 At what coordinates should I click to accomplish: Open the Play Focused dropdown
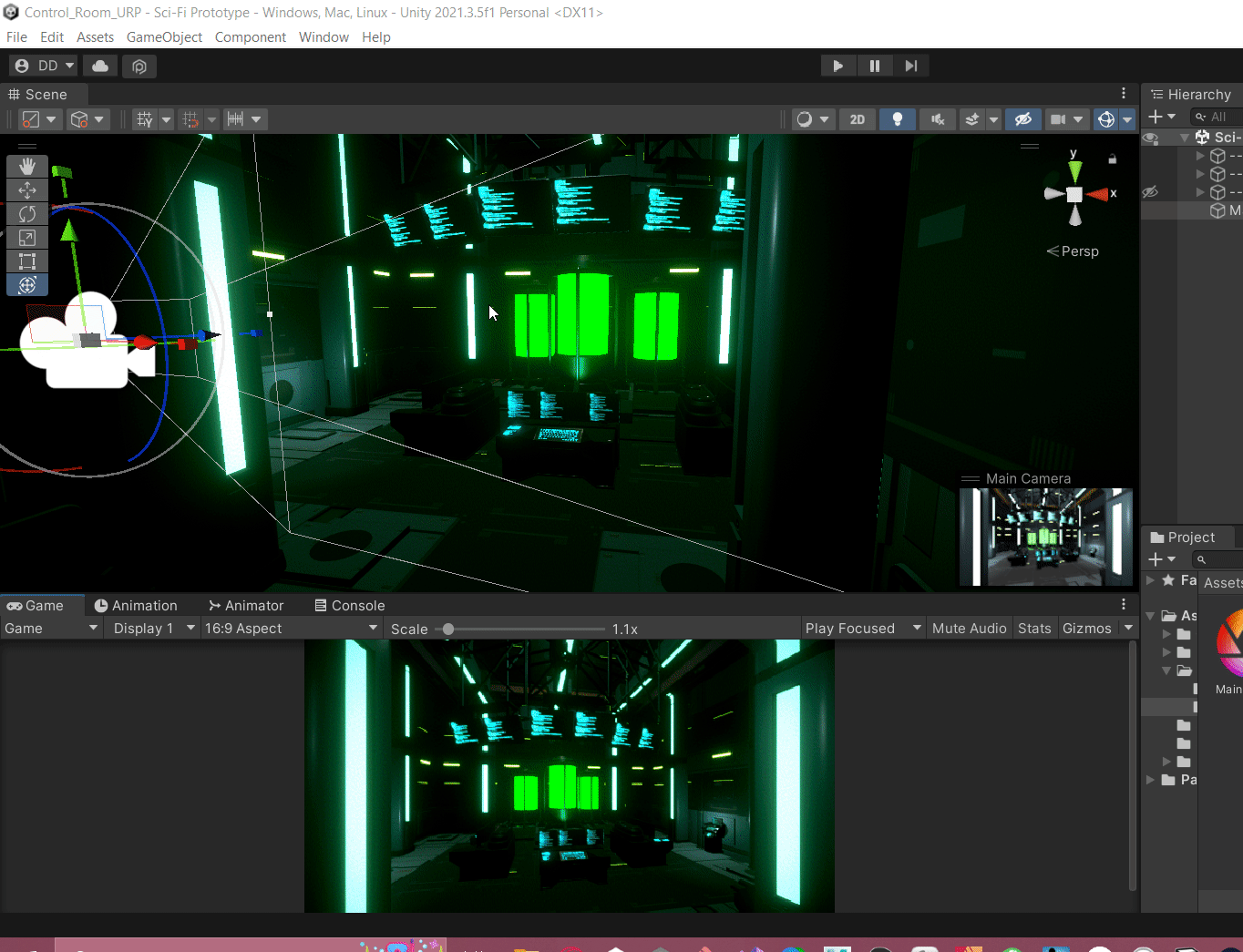862,629
